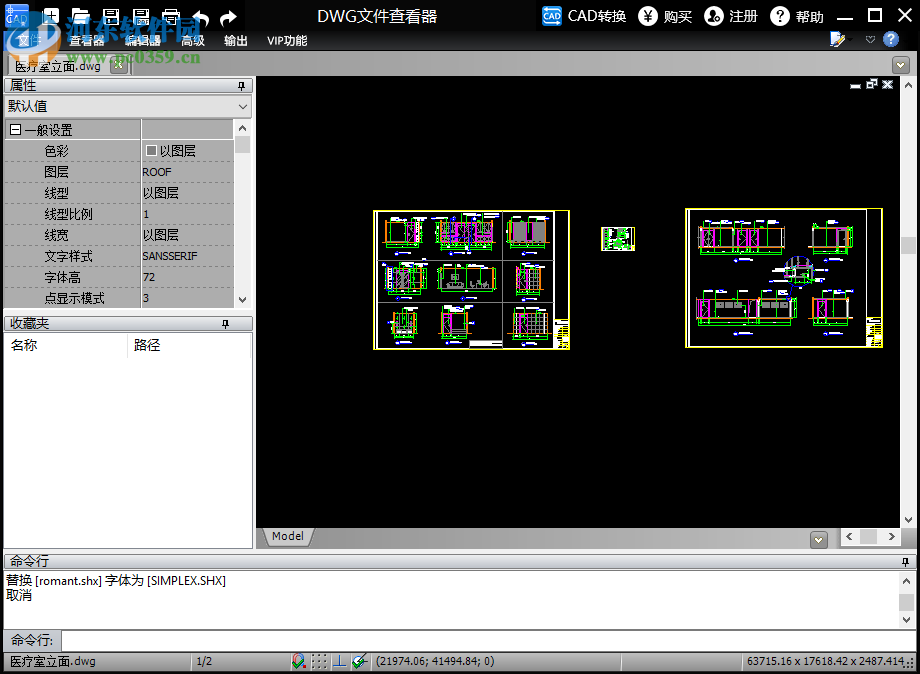This screenshot has width=920, height=674.
Task: Click in the 命令行 input field
Action: (489, 640)
